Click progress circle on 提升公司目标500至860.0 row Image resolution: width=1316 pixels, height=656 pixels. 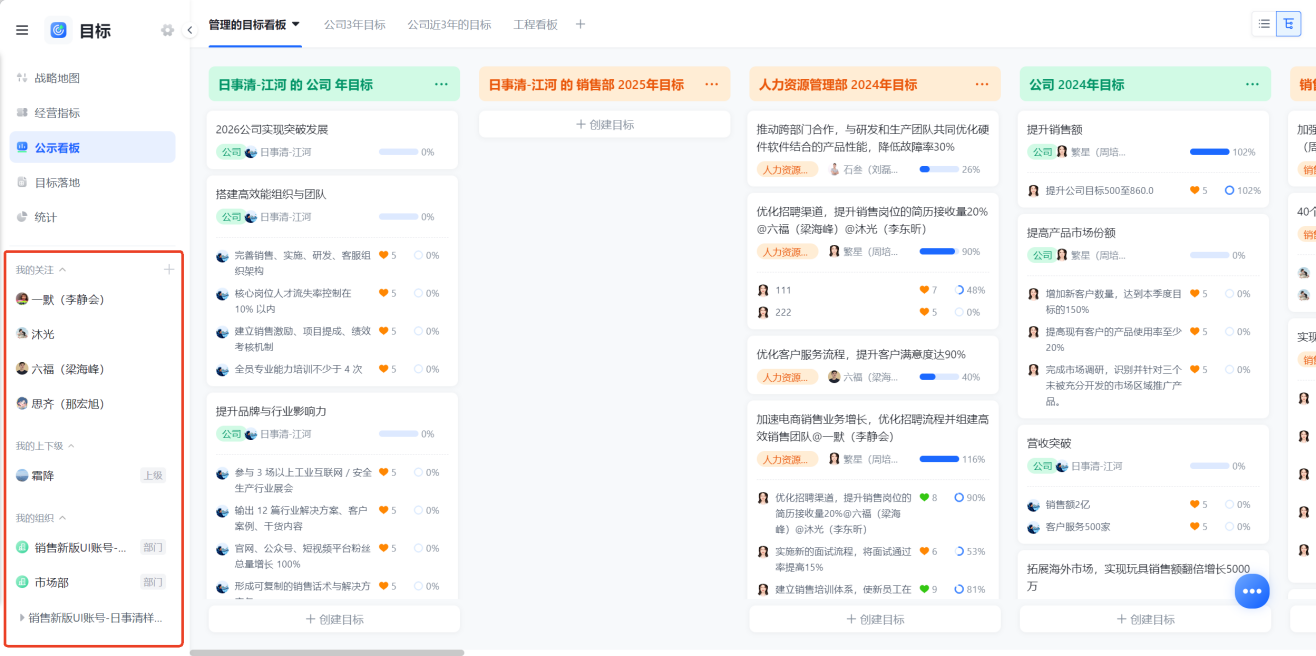coord(1230,190)
